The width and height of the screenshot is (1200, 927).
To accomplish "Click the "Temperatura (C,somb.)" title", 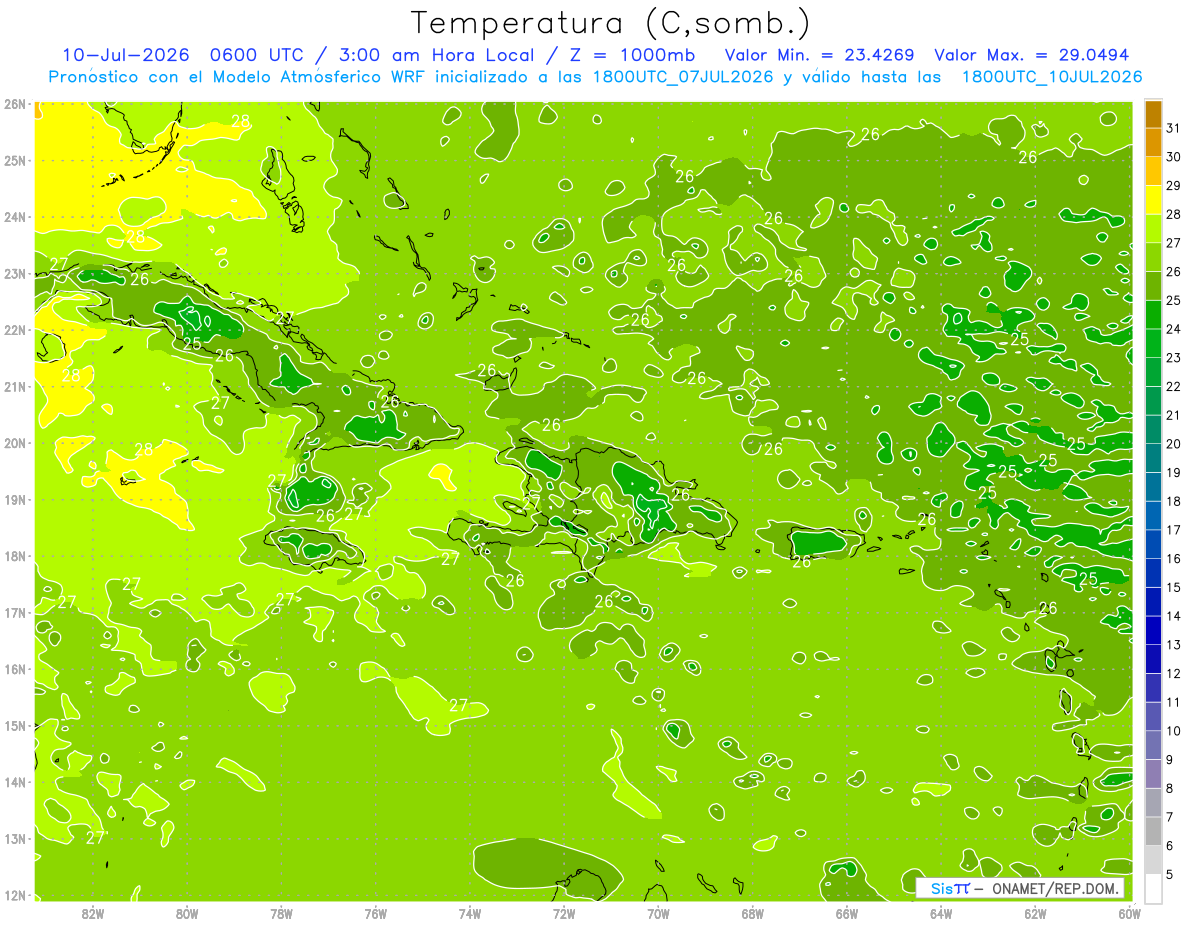I will (611, 23).
